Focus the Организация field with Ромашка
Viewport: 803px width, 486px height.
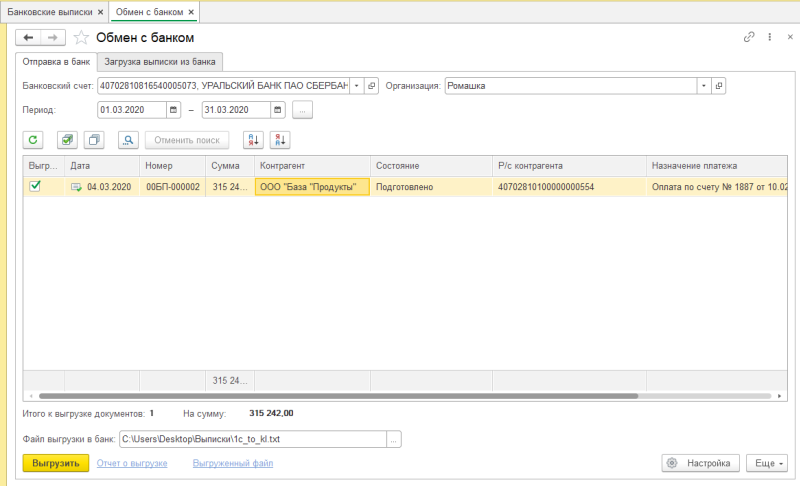pyautogui.click(x=571, y=86)
